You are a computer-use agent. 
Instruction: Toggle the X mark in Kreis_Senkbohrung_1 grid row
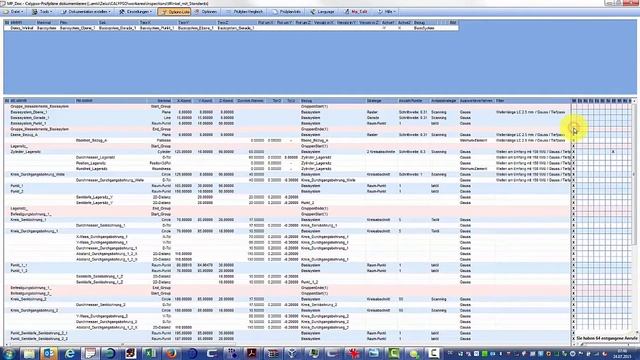(x=573, y=220)
